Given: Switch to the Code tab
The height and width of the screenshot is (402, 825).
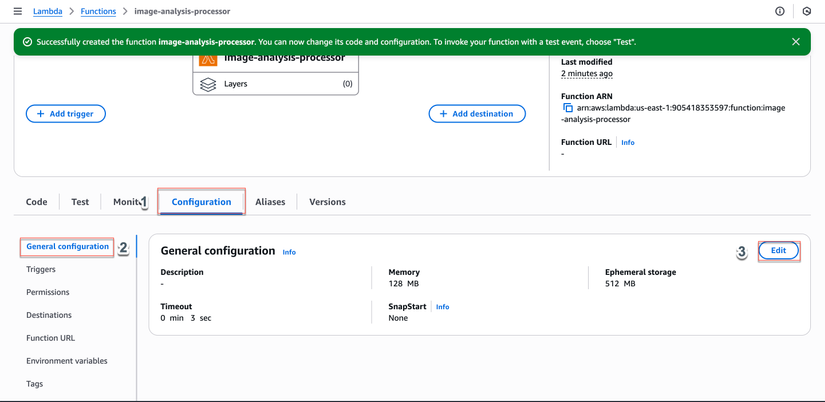Looking at the screenshot, I should point(37,202).
